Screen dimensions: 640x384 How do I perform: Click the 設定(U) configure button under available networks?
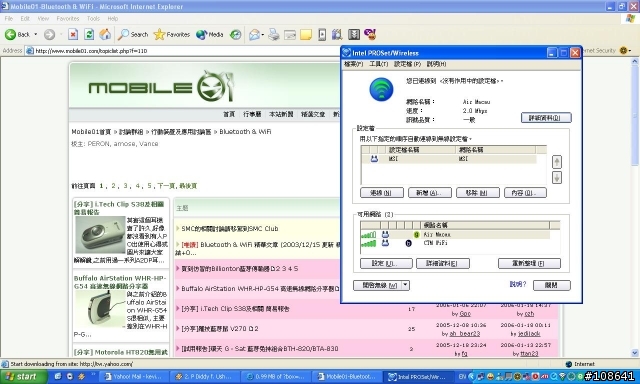click(386, 264)
